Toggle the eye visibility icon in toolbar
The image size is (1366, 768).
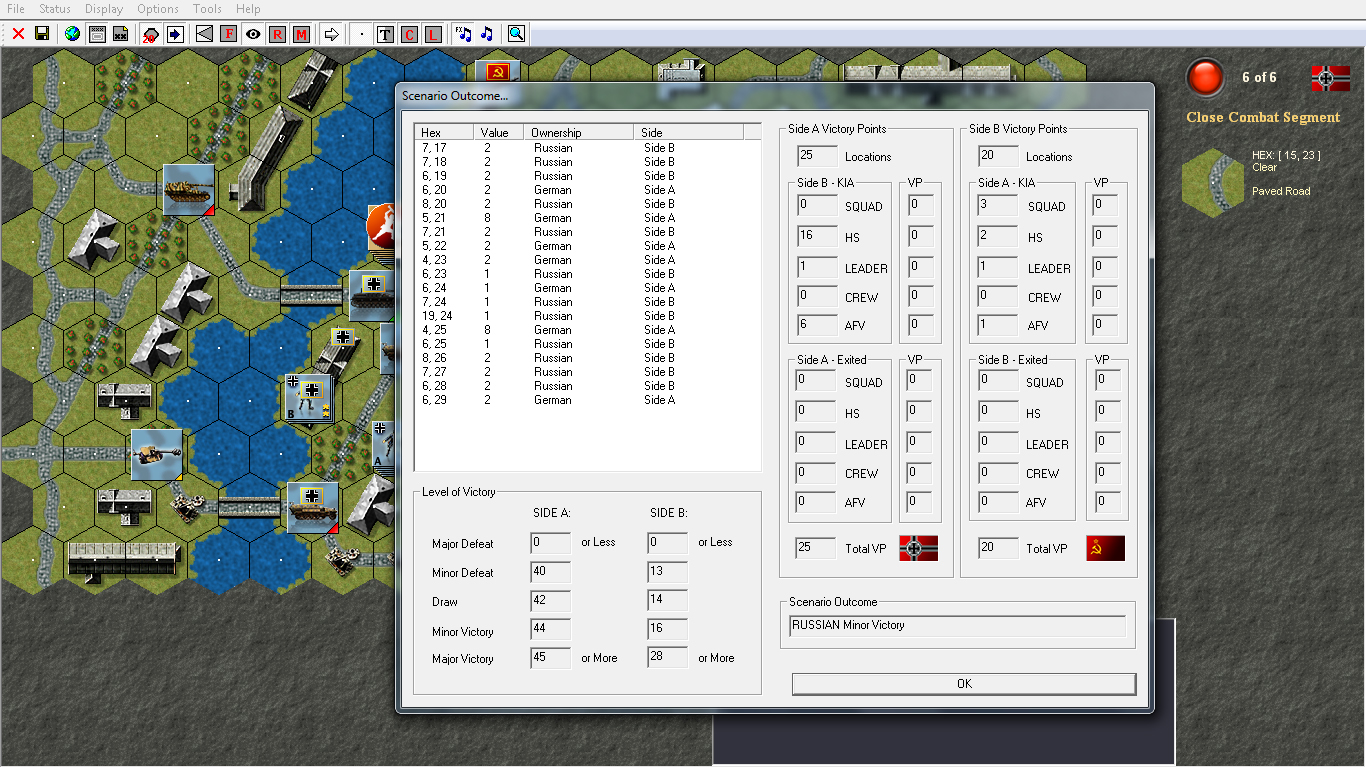point(253,34)
